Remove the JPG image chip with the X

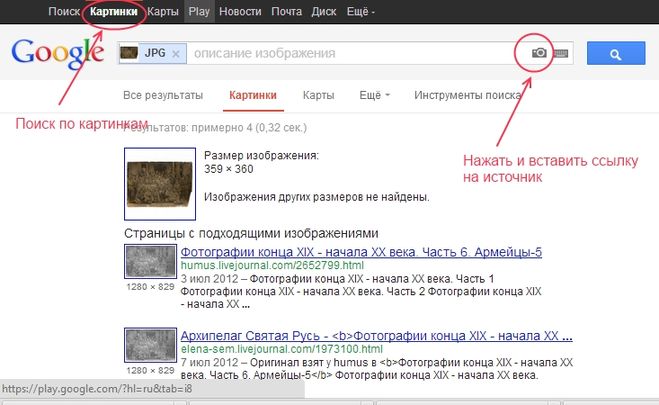pyautogui.click(x=176, y=54)
